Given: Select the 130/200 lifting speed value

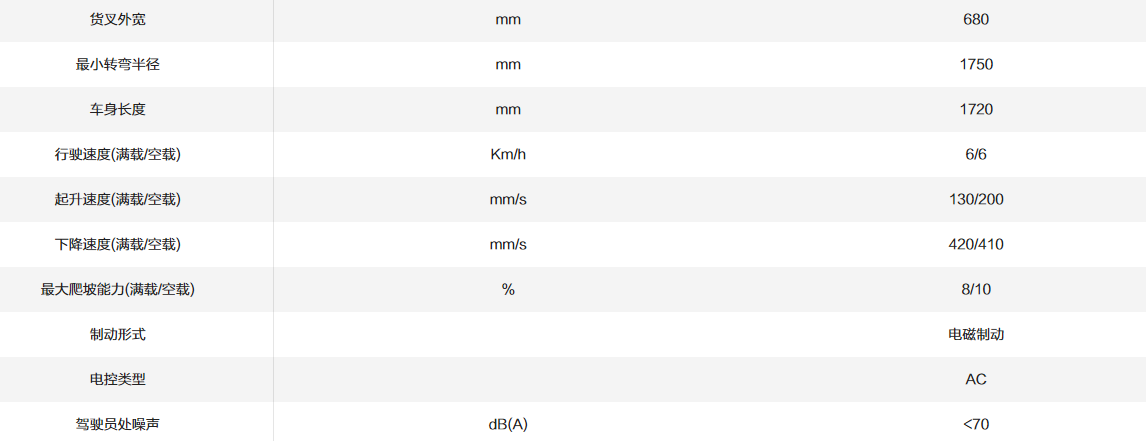Looking at the screenshot, I should coord(975,200).
